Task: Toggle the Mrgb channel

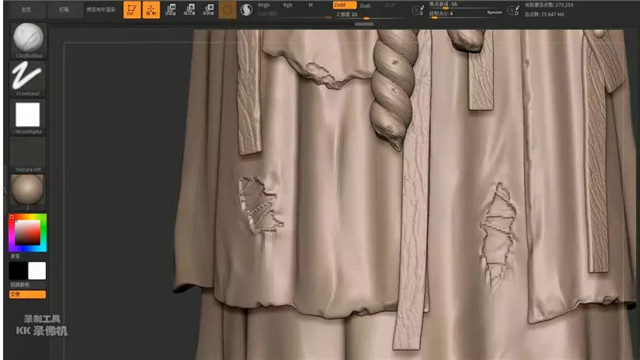Action: 264,5
